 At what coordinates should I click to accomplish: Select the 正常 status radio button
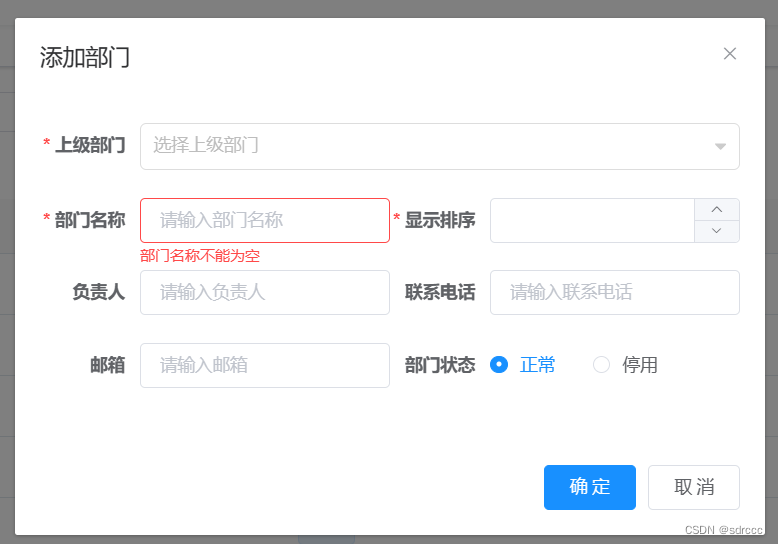click(499, 365)
